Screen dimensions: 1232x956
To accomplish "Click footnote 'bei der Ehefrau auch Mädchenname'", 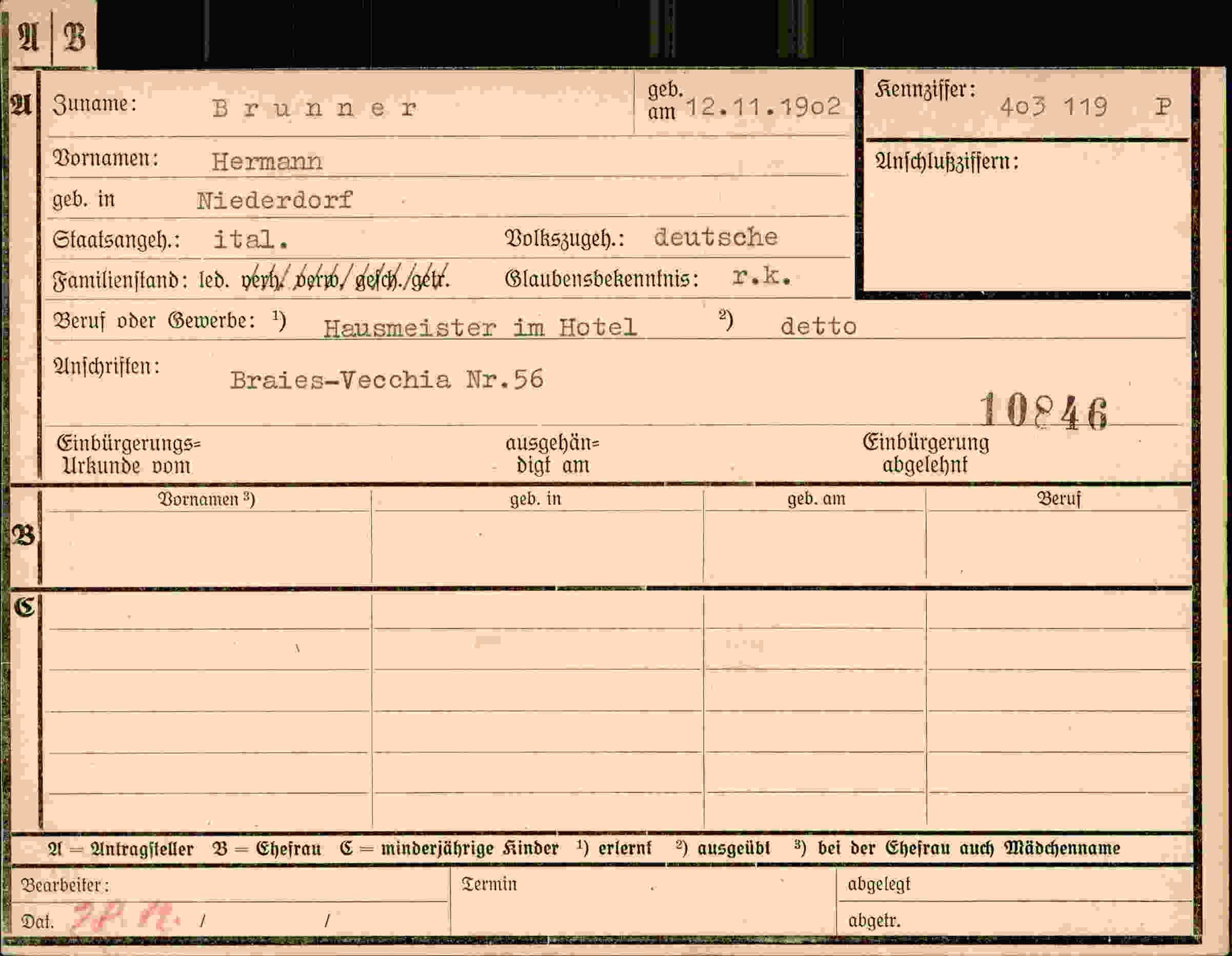I will [968, 848].
